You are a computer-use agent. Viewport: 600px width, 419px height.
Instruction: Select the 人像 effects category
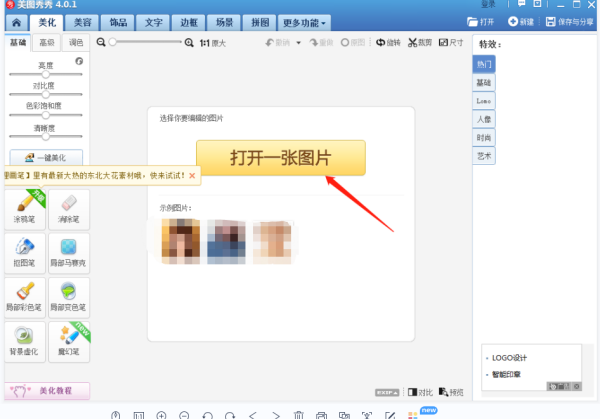click(484, 119)
